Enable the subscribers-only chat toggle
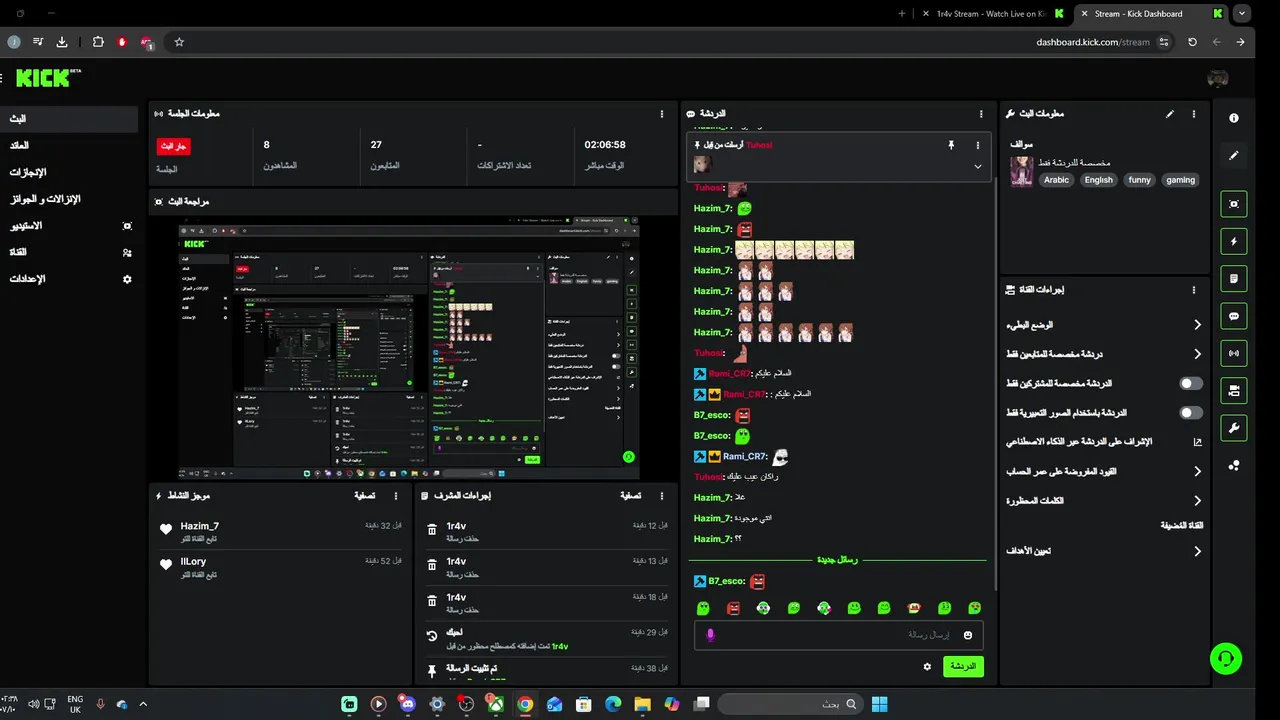The image size is (1280, 720). (x=1191, y=383)
